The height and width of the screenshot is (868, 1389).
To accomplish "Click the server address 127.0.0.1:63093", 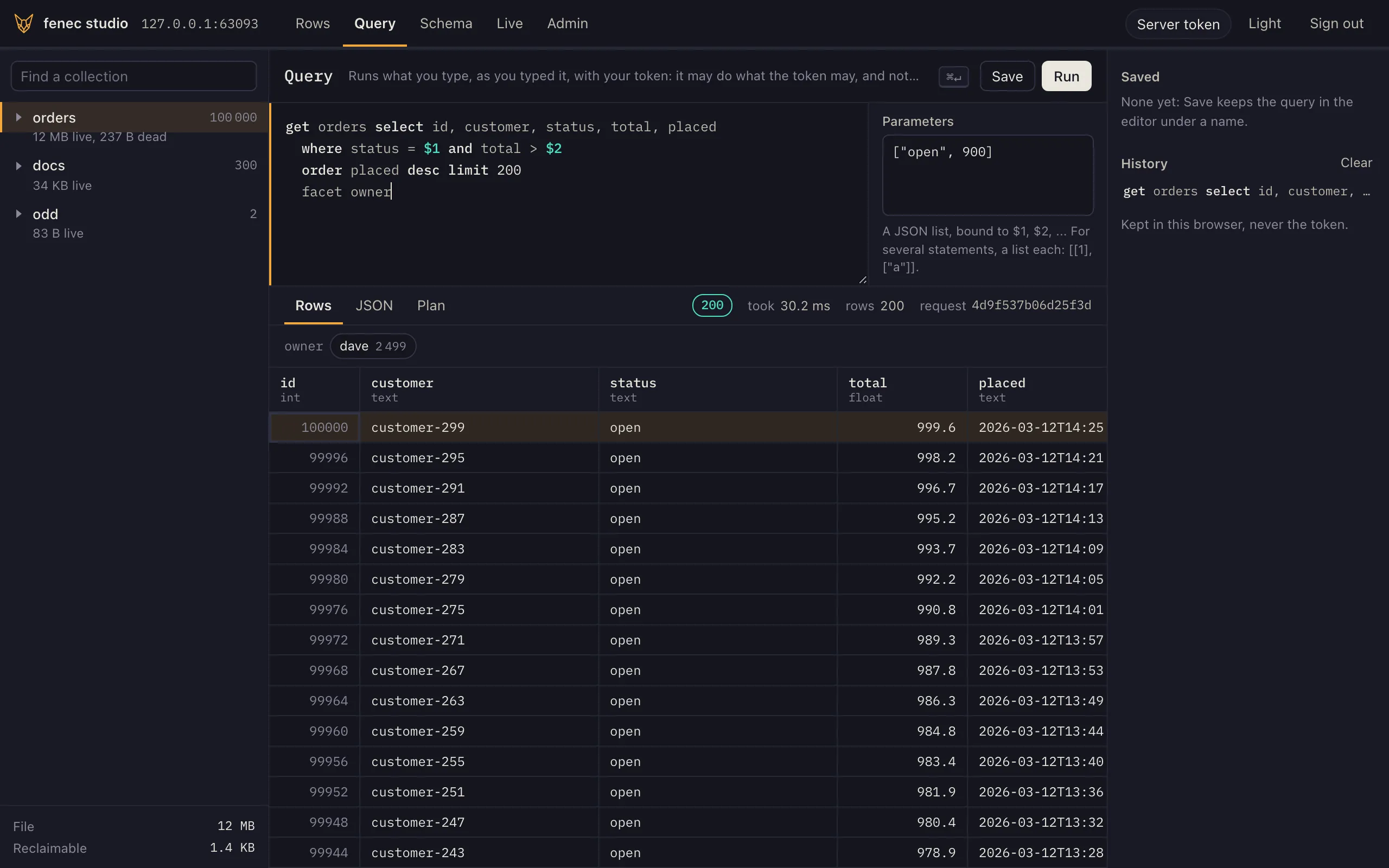I will (x=200, y=24).
